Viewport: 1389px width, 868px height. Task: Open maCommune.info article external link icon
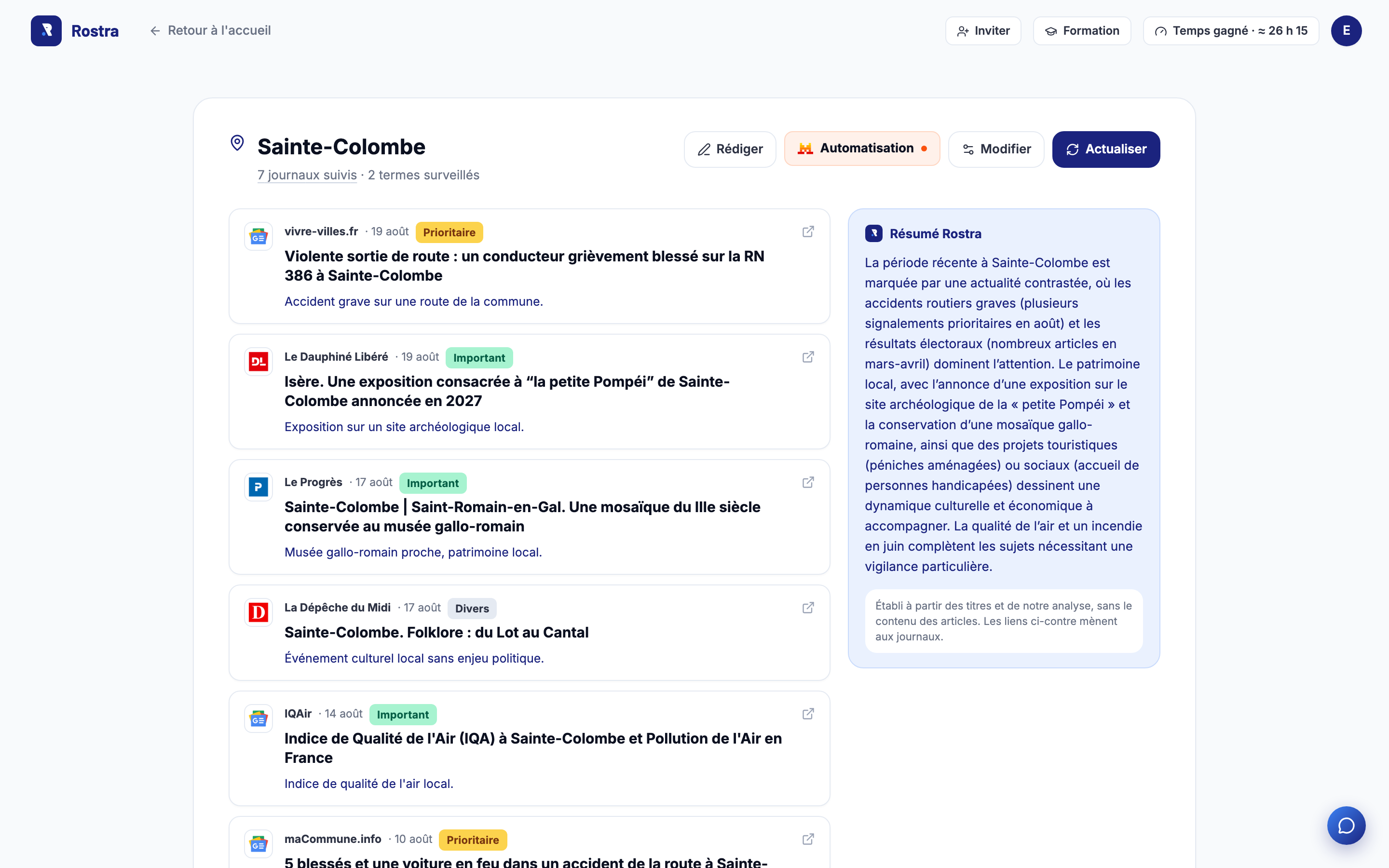(x=807, y=839)
